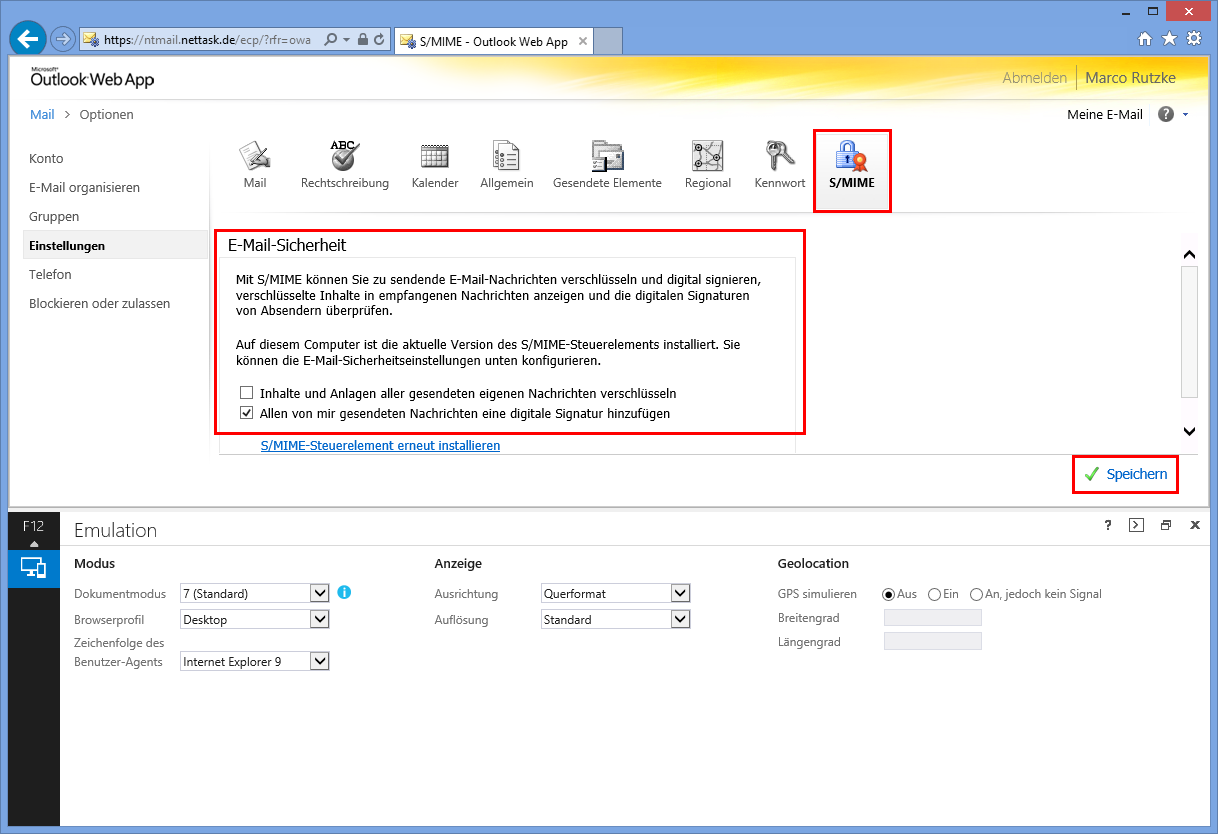The height and width of the screenshot is (834, 1218).
Task: Click the S/MIME-Steuerelement erneut installieren link
Action: click(x=380, y=445)
